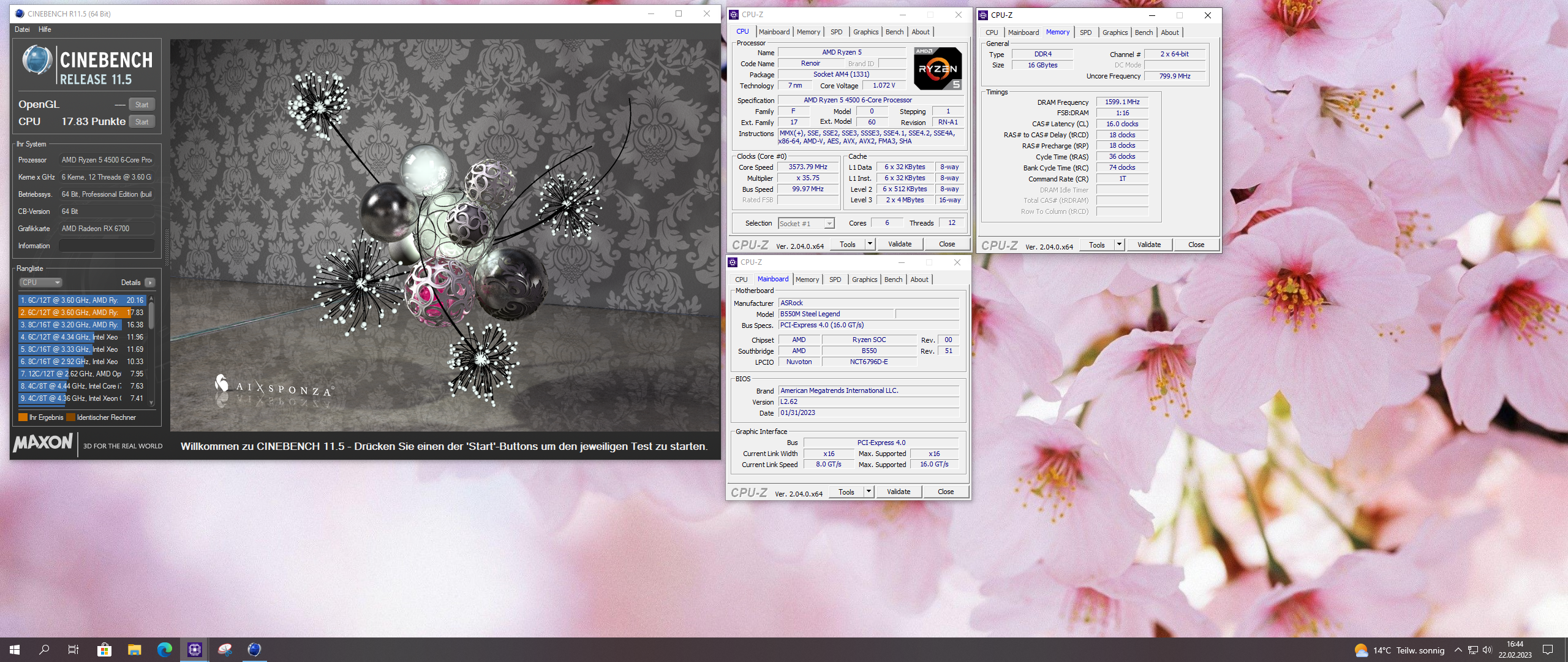Open File Explorer from the taskbar
Screen dimensions: 1568x662
coord(134,650)
